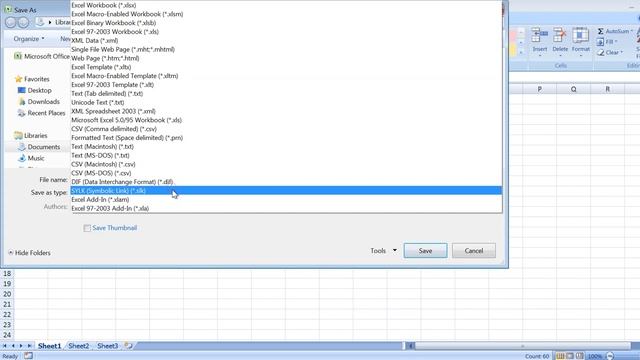Viewport: 640px width, 360px height.
Task: Switch to Sheet1 tab
Action: (x=49, y=346)
